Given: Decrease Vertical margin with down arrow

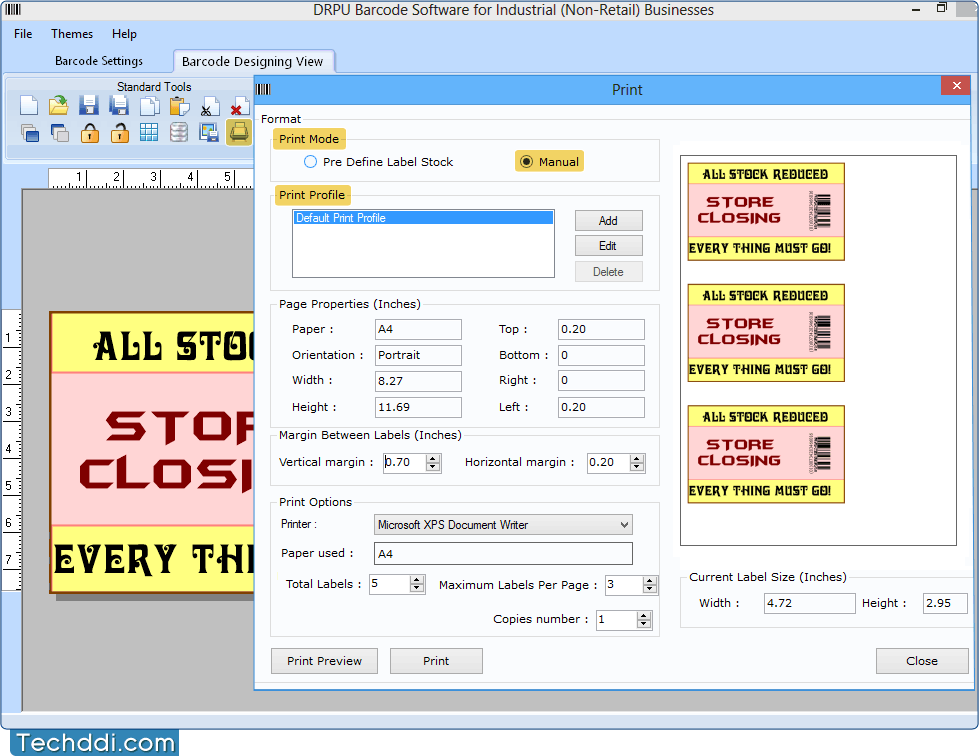Looking at the screenshot, I should click(x=433, y=467).
